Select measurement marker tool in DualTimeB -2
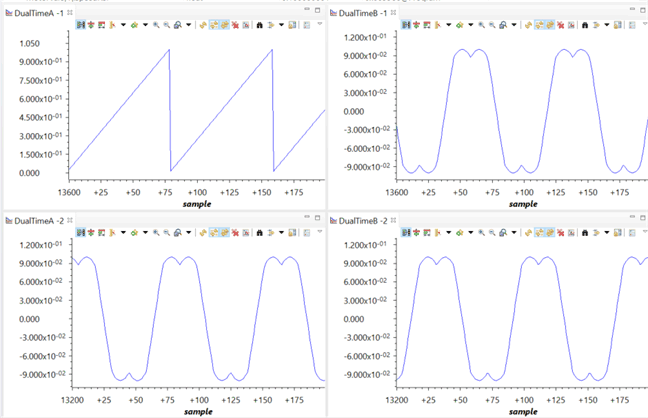Image resolution: width=648 pixels, height=418 pixels. coord(438,233)
